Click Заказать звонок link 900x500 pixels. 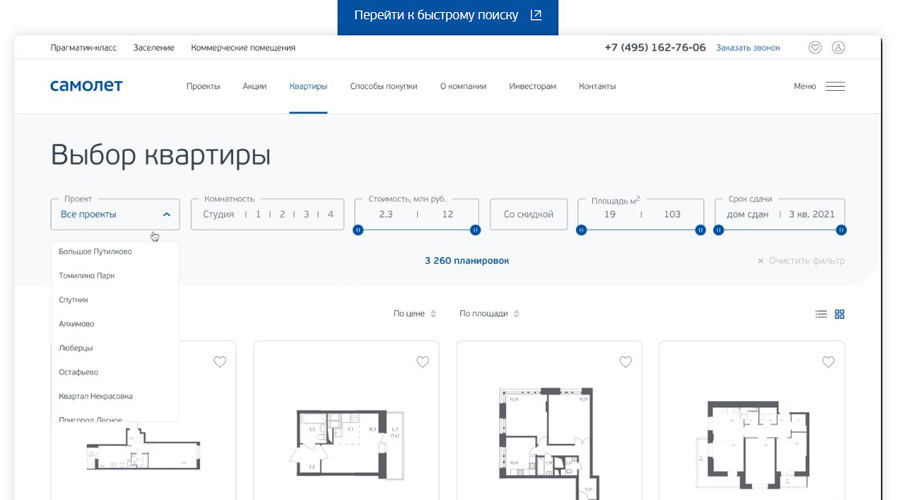coord(748,48)
